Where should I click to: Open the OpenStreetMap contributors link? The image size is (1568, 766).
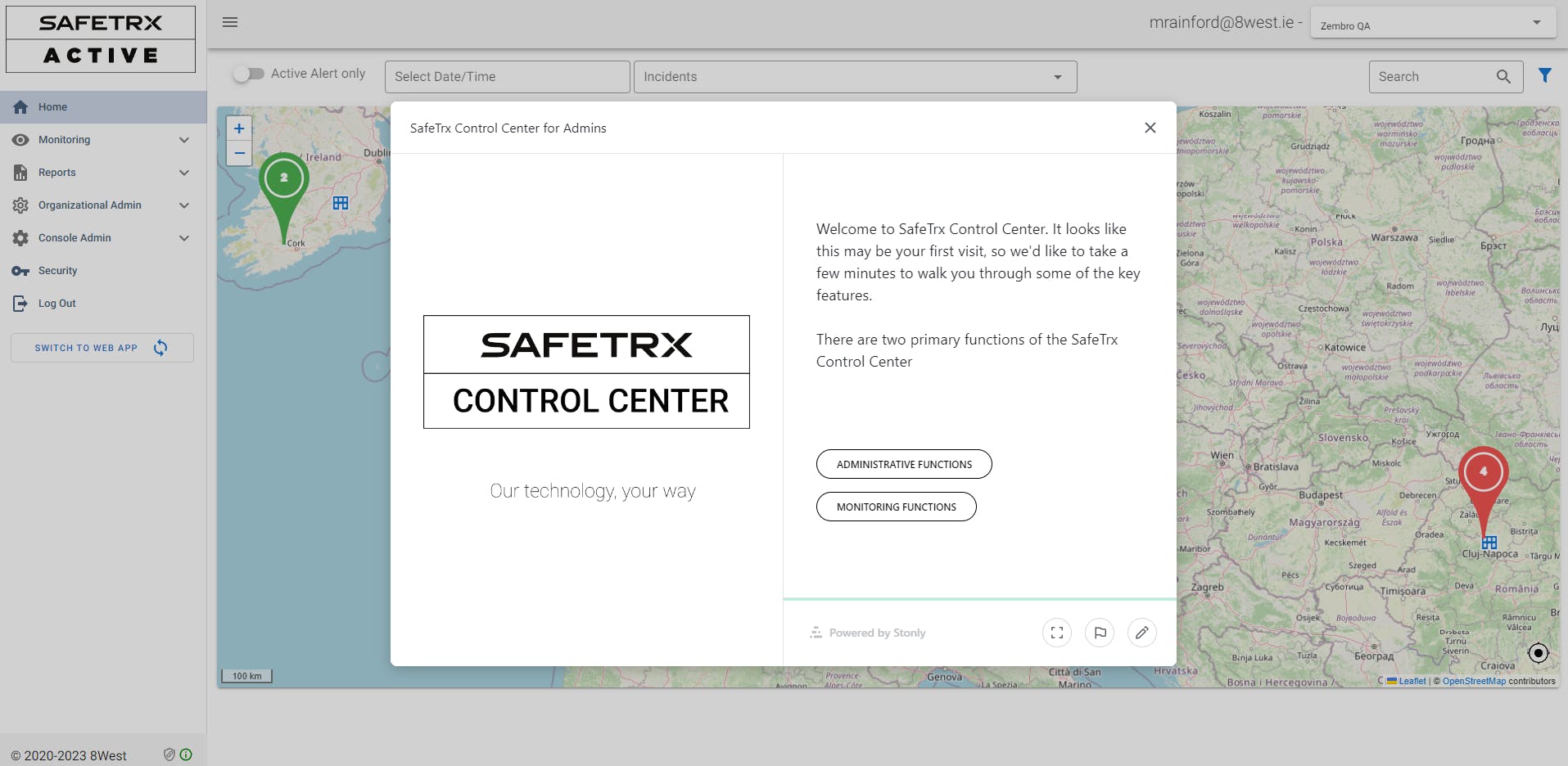coord(1474,681)
